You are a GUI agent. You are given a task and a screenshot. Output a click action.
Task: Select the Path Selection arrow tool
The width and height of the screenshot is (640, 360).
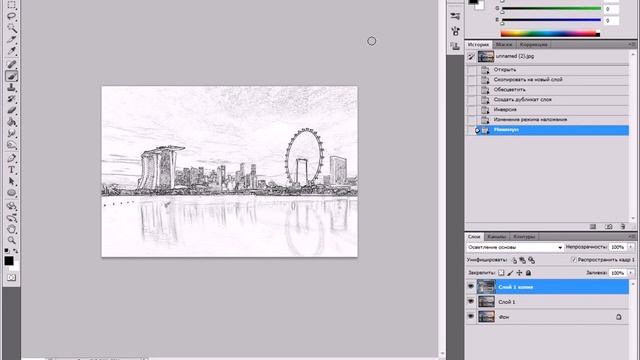[x=11, y=181]
